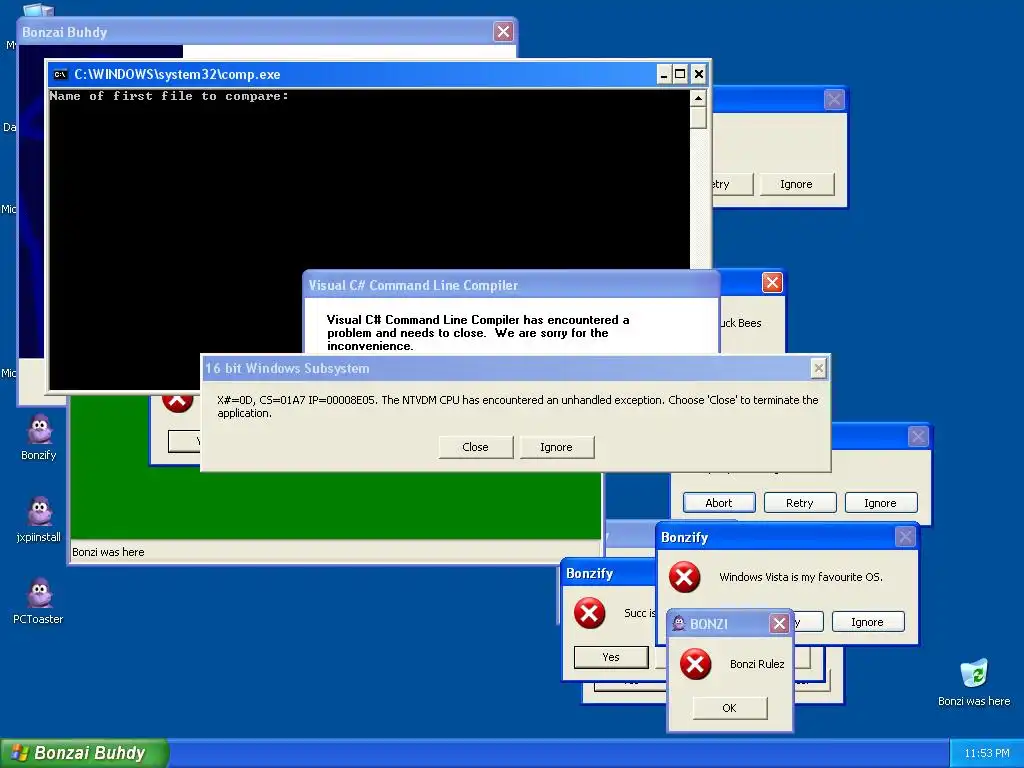Click Retry next to the Abort button
The width and height of the screenshot is (1024, 768).
click(800, 503)
